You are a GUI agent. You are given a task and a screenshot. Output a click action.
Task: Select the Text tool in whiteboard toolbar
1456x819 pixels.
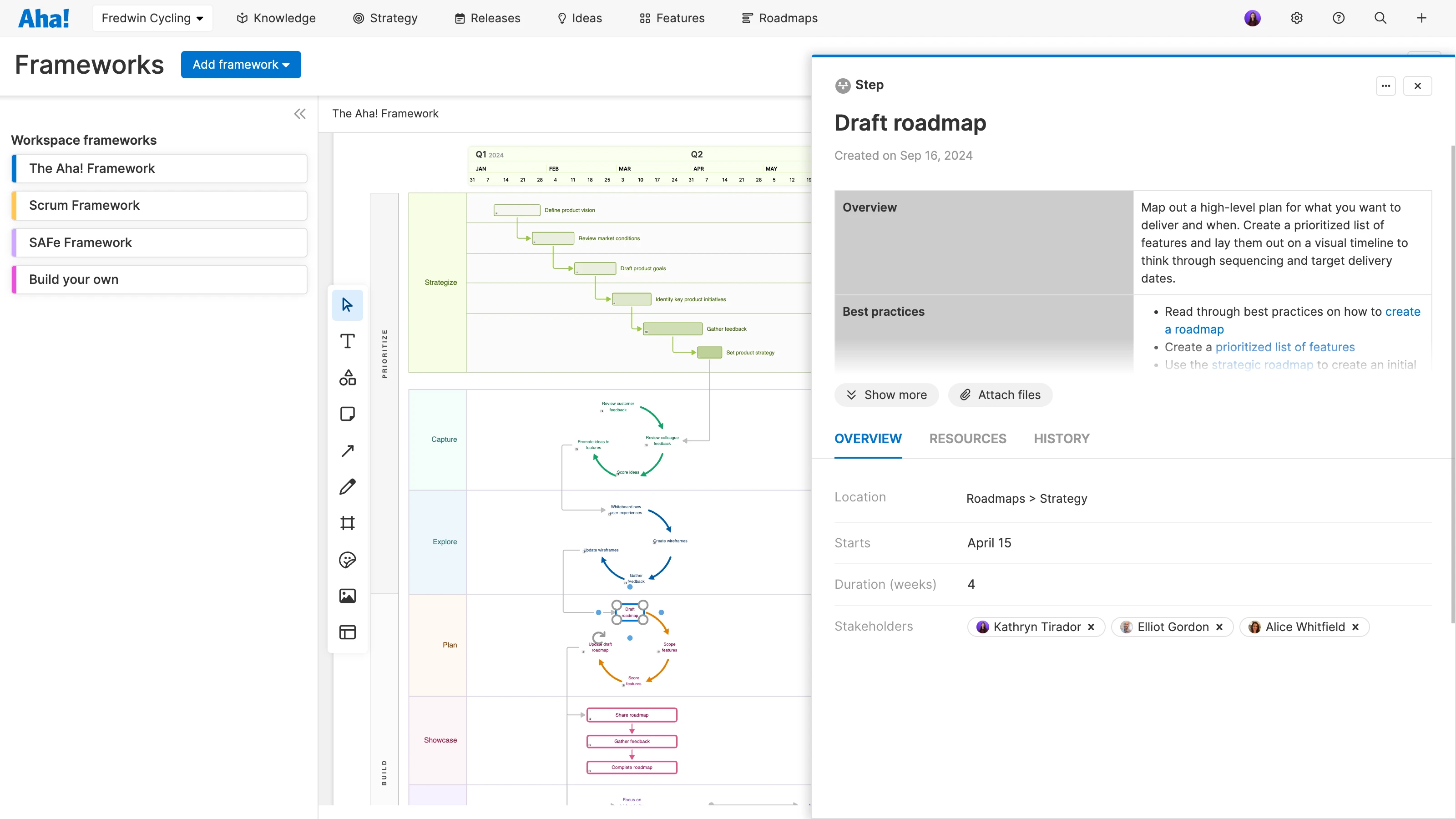347,341
